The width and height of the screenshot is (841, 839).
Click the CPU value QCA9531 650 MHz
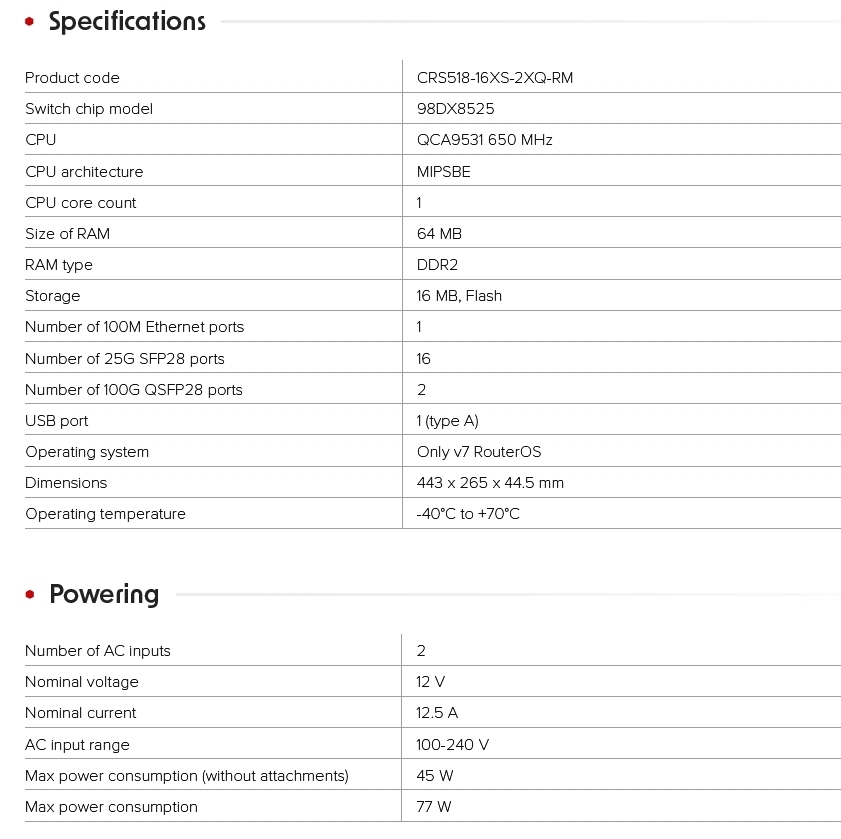(x=484, y=140)
